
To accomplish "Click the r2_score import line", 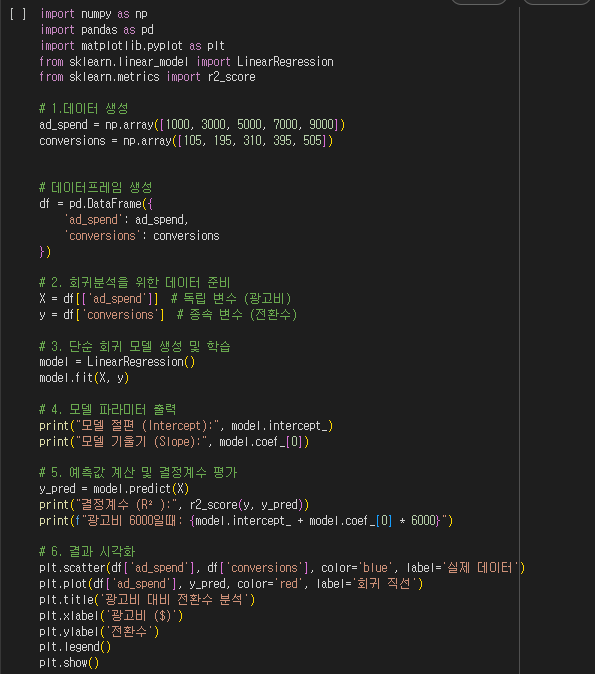I will 147,77.
